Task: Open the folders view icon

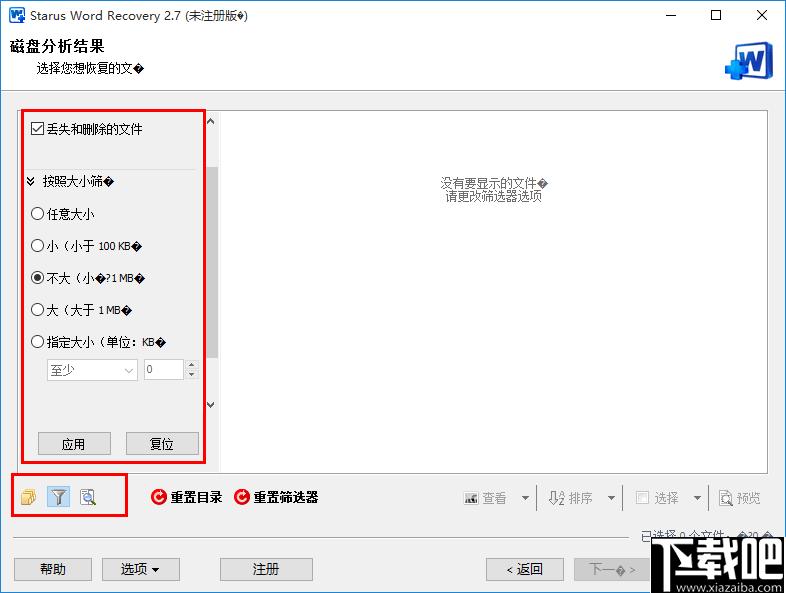Action: click(29, 497)
